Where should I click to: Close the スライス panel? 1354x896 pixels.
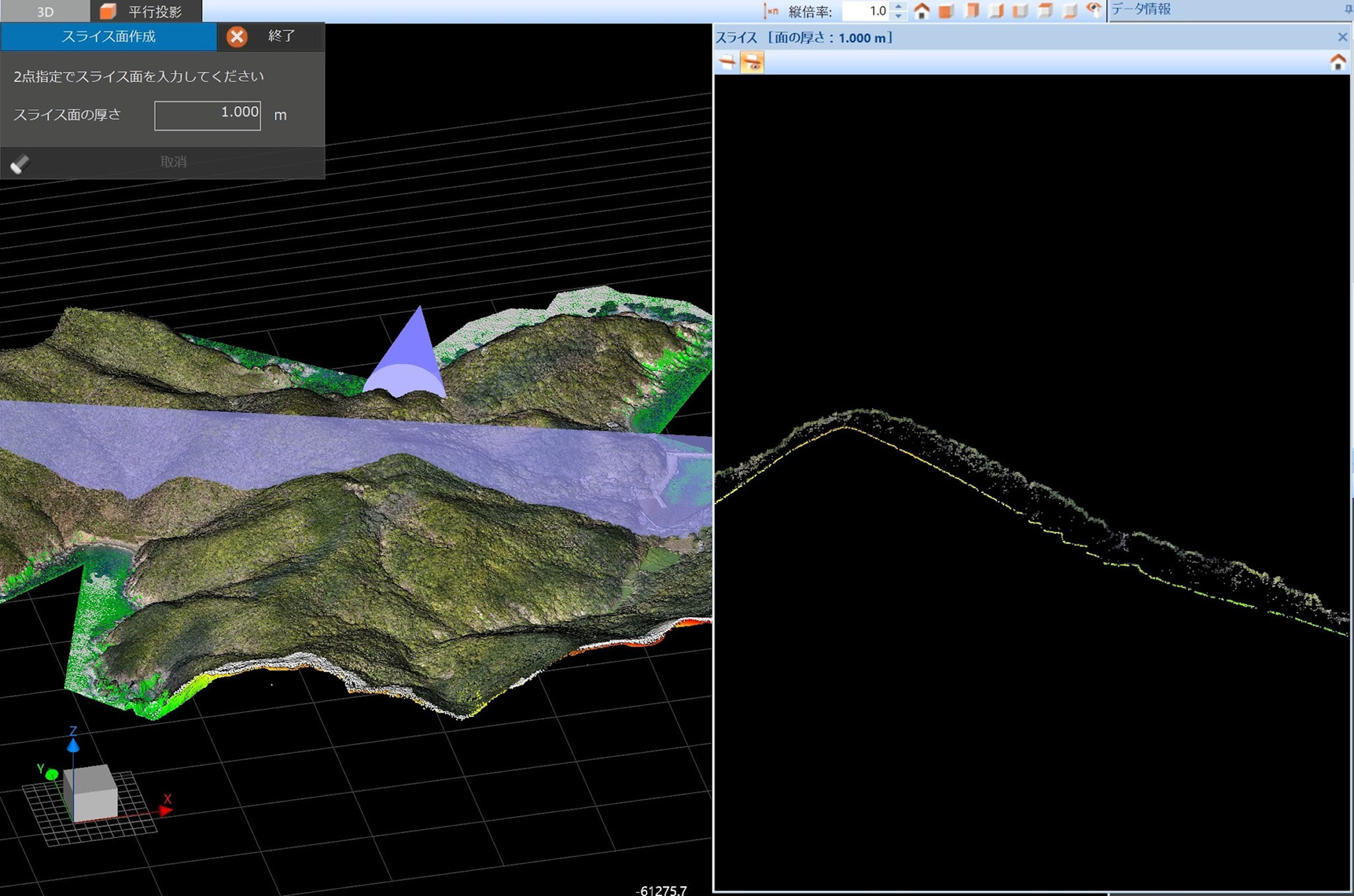pyautogui.click(x=1342, y=37)
